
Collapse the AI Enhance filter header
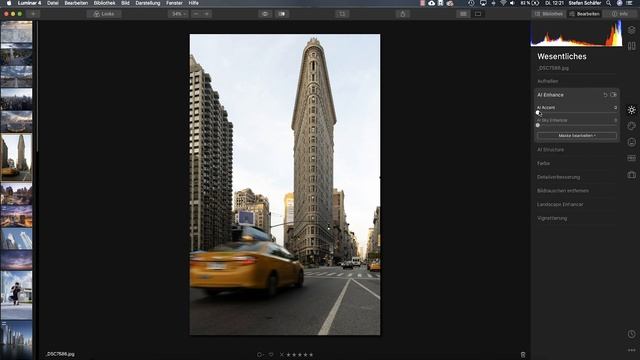[550, 95]
